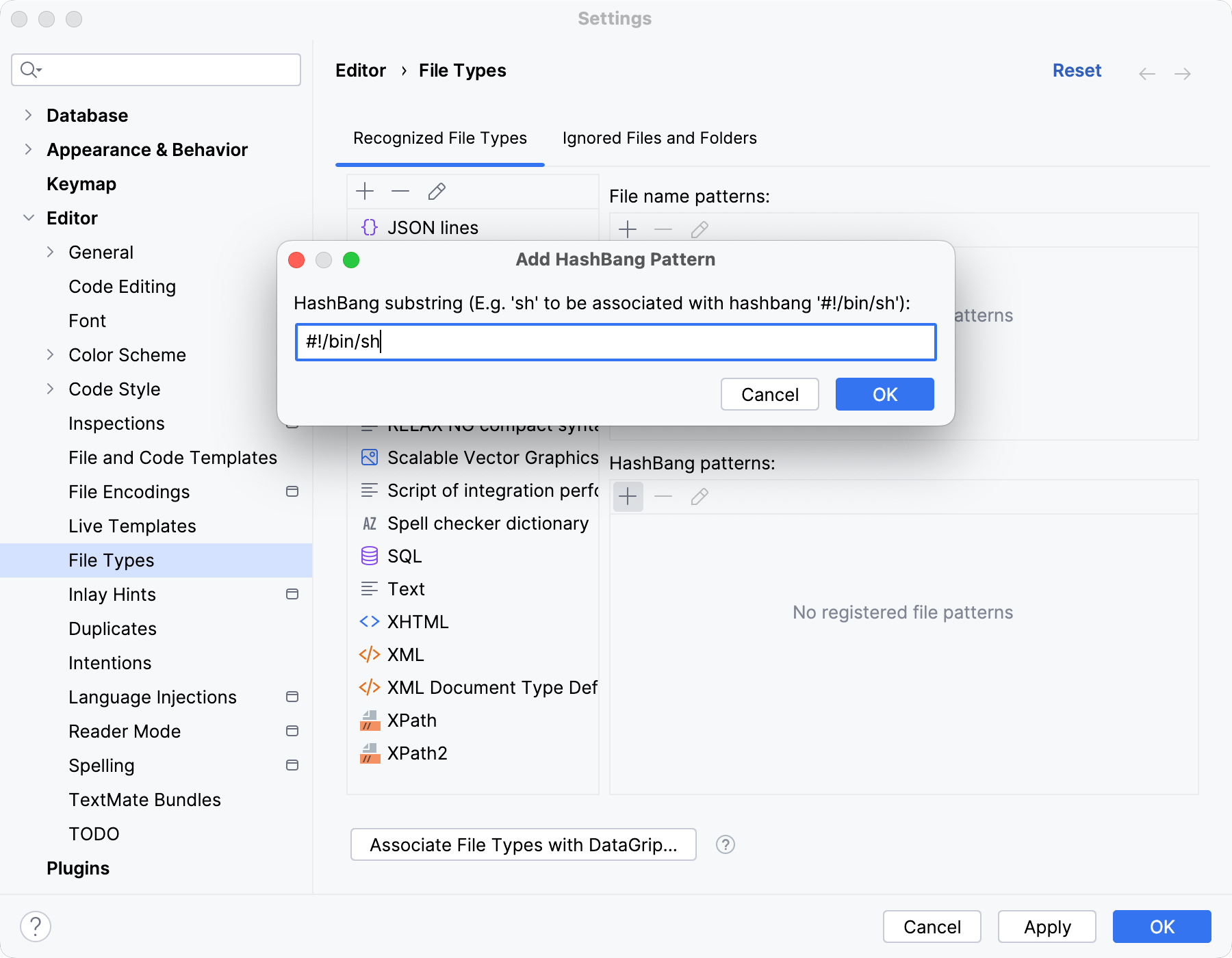Click the edit file type pencil icon

pyautogui.click(x=437, y=192)
